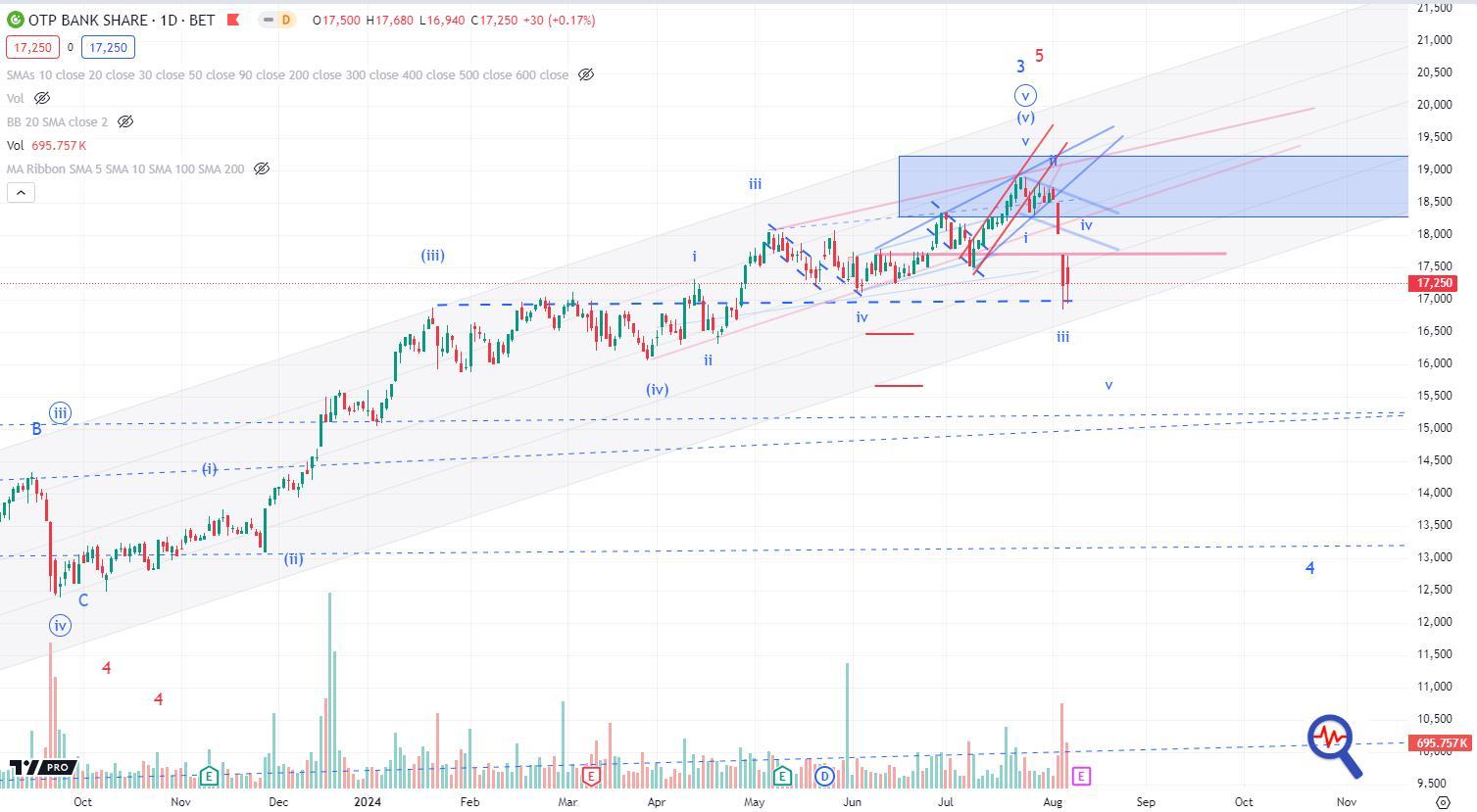Image resolution: width=1477 pixels, height=812 pixels.
Task: Select the red wave label 5
Action: [1039, 56]
